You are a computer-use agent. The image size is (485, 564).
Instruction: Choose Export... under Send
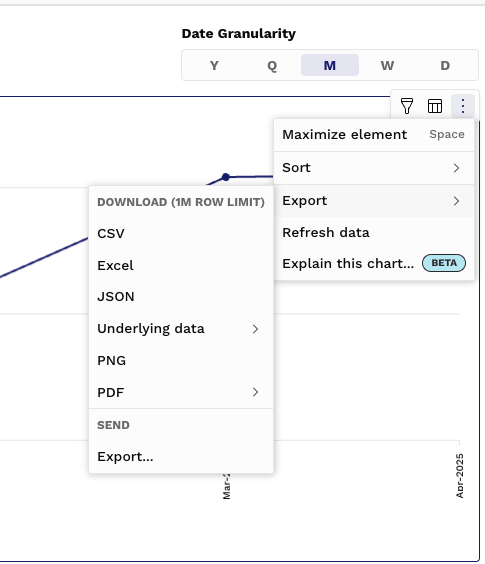coord(181,457)
